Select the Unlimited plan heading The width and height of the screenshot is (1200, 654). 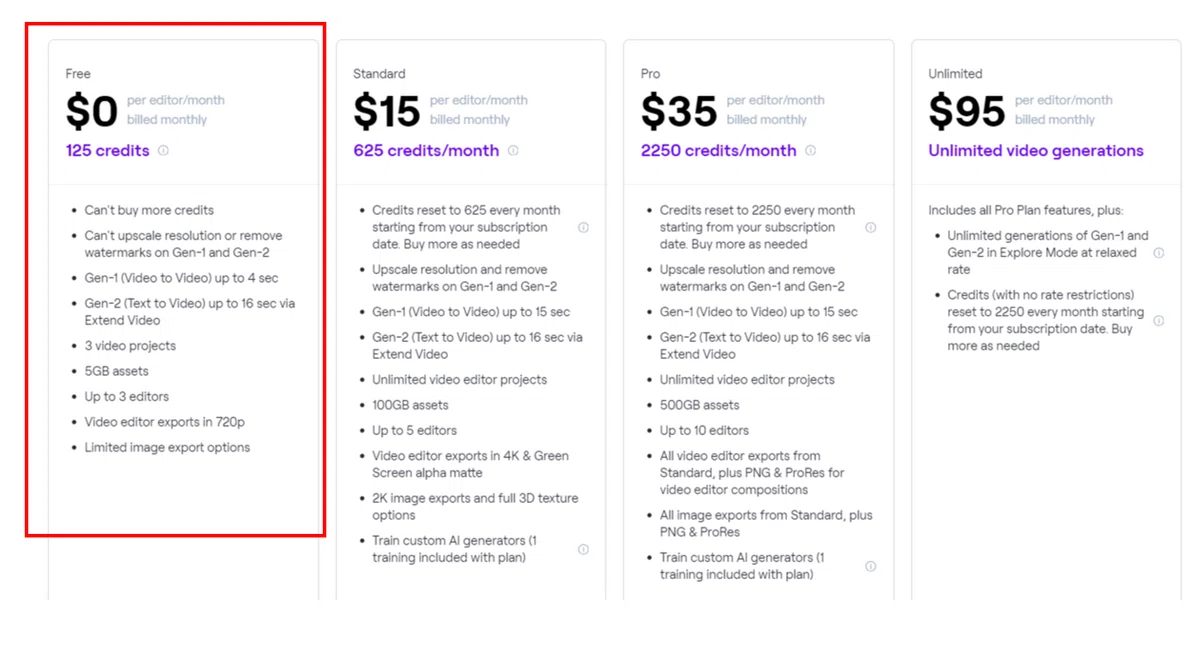955,74
